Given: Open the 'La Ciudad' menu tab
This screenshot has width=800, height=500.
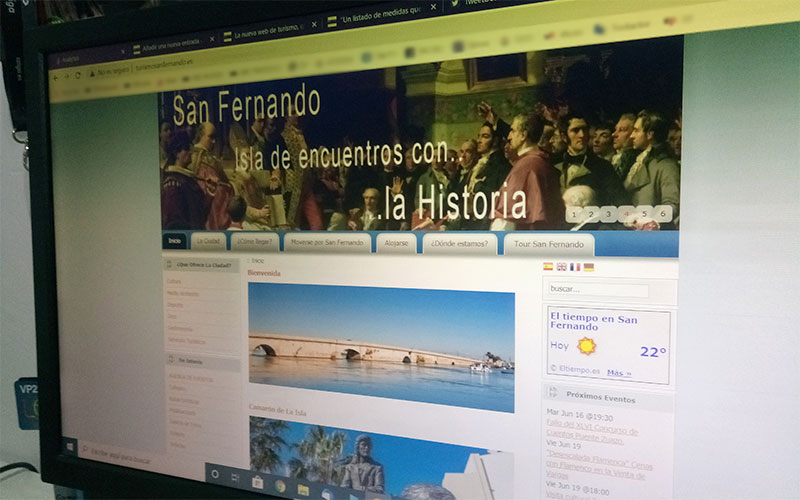Looking at the screenshot, I should [x=208, y=241].
